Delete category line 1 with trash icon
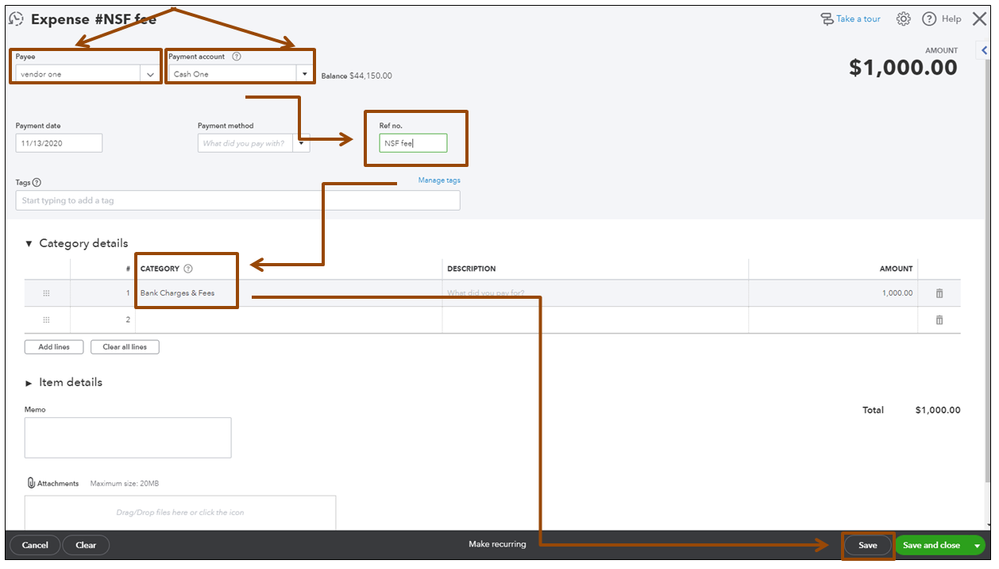Image resolution: width=999 pixels, height=569 pixels. (939, 294)
